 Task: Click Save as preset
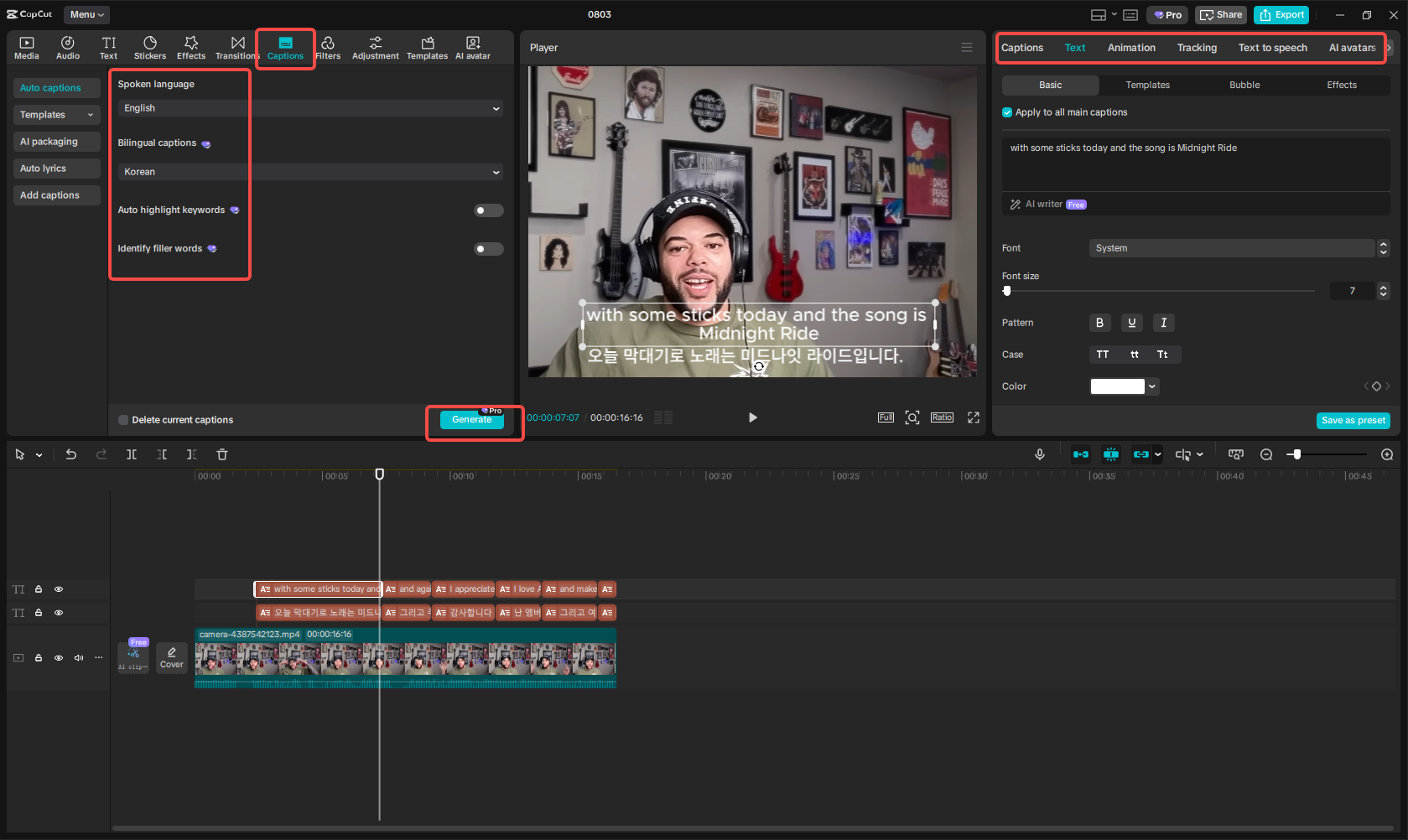point(1353,420)
